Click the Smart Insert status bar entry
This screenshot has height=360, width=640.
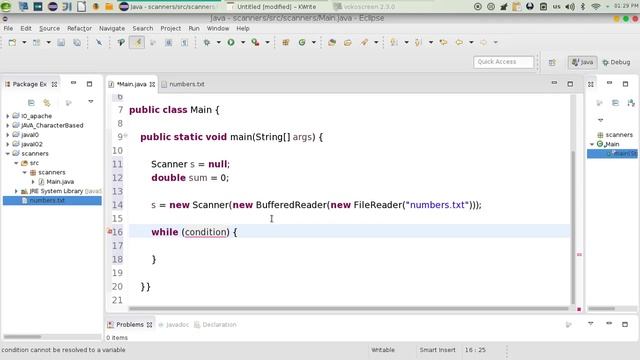(x=437, y=350)
